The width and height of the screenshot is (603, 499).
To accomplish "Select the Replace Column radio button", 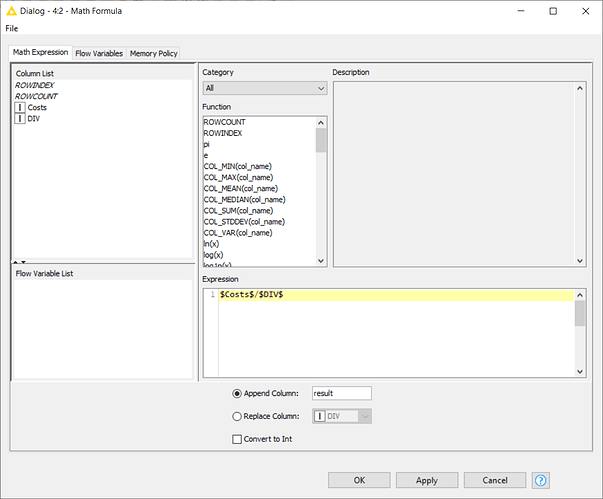I will (x=237, y=416).
